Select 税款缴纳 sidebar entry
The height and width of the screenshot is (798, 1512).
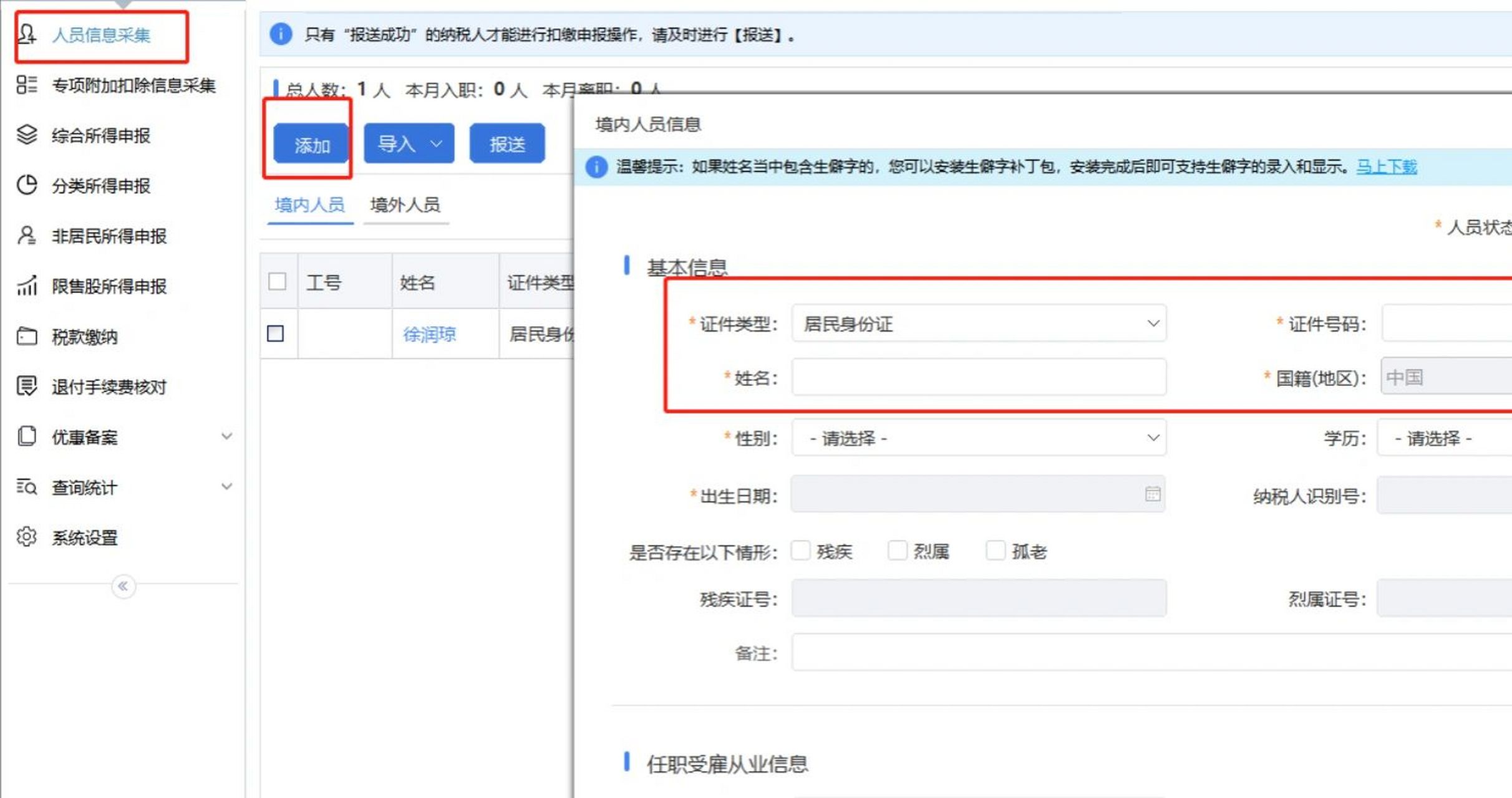(x=85, y=337)
